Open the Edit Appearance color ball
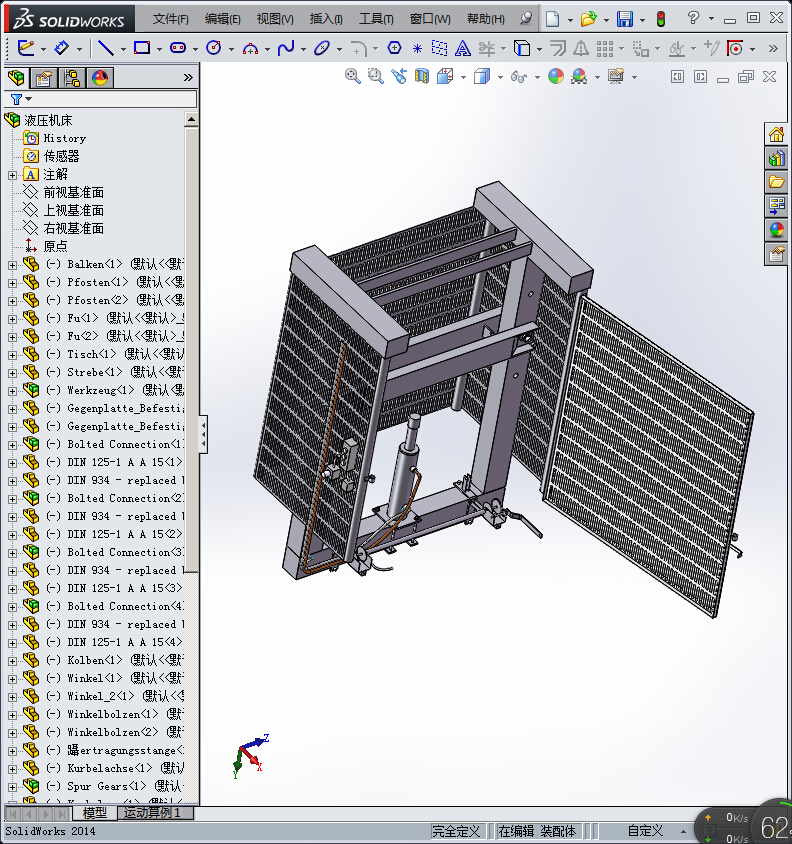 coord(555,76)
